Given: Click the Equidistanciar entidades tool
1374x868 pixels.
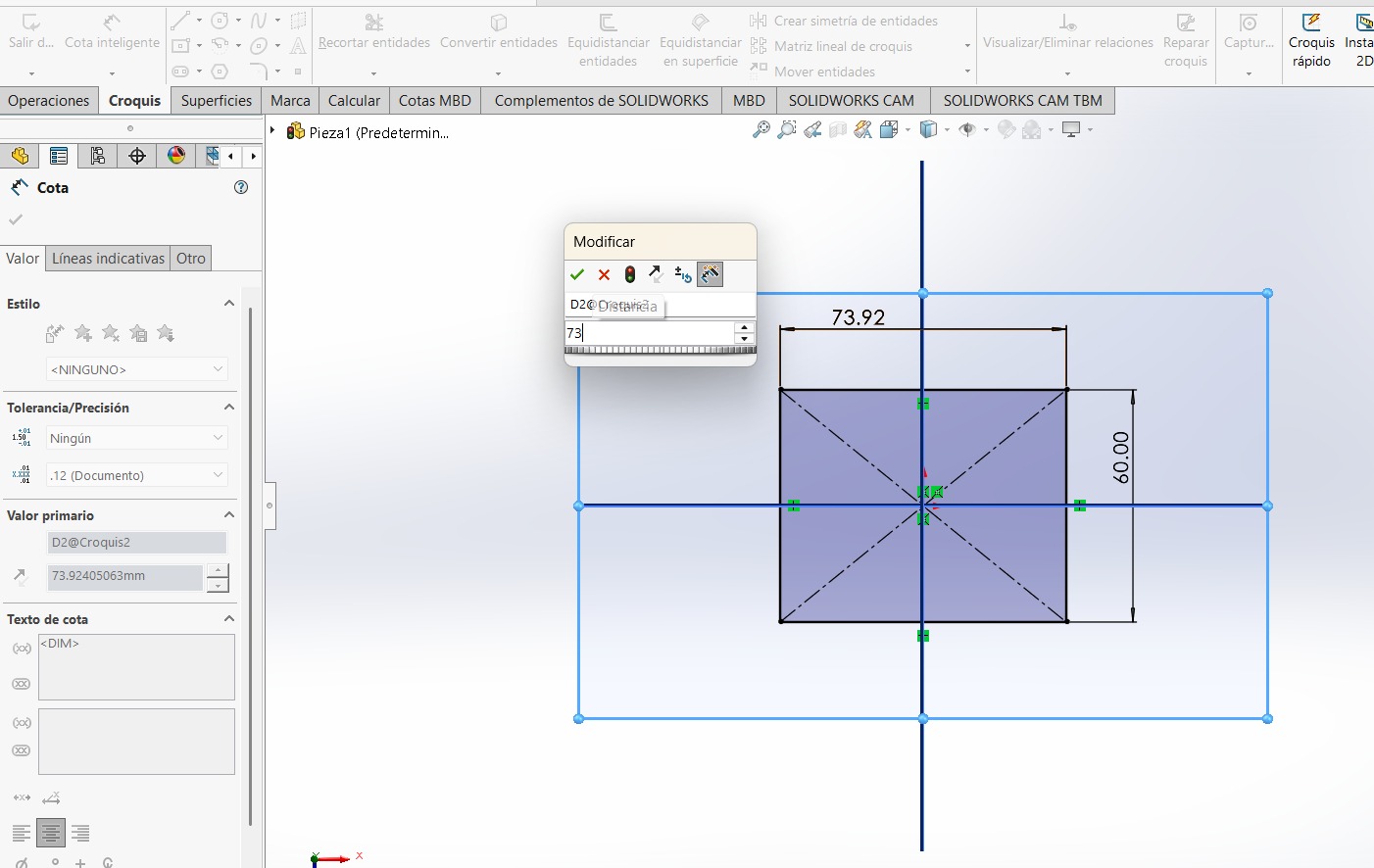Looking at the screenshot, I should (x=608, y=41).
